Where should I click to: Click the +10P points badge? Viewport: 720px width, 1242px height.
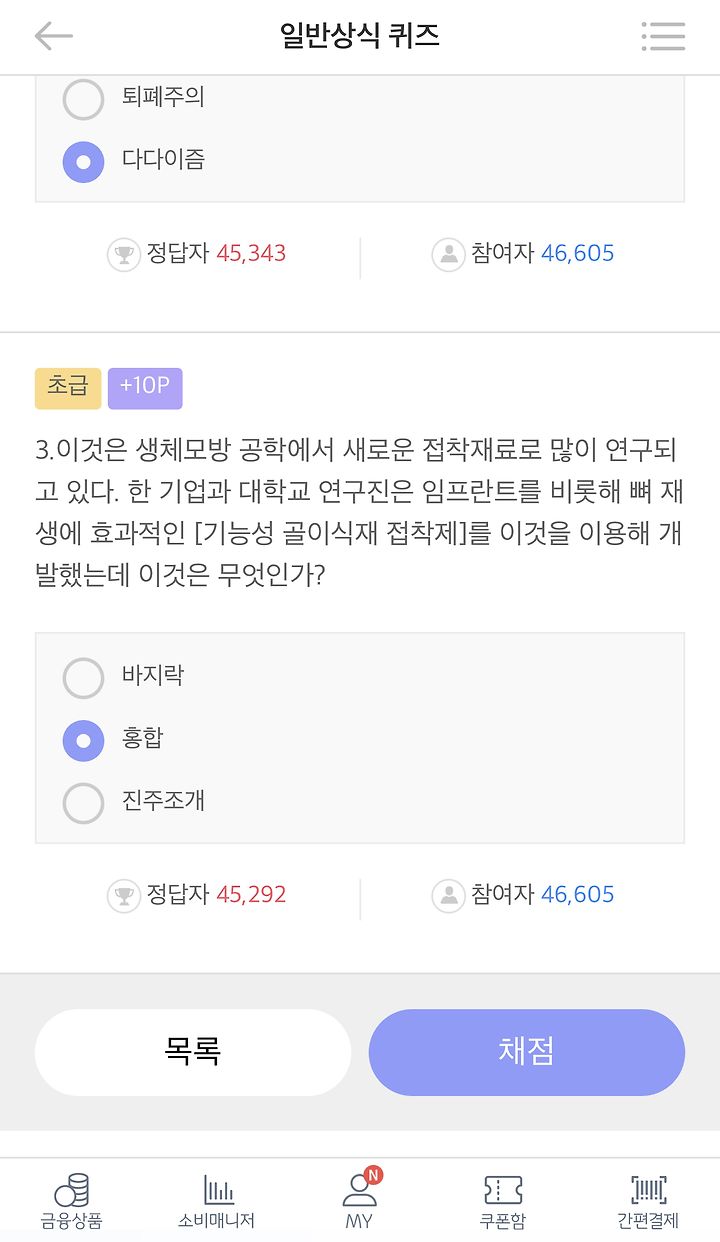145,388
